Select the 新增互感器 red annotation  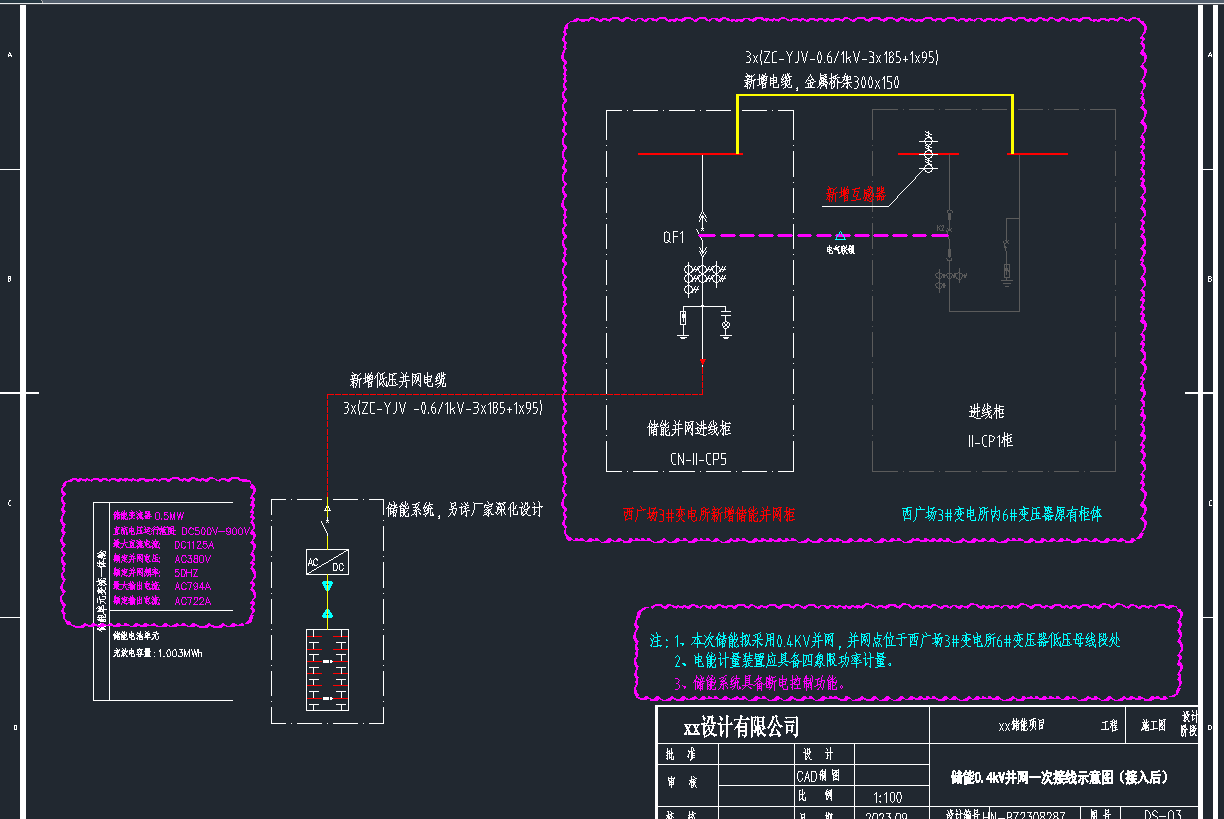pyautogui.click(x=855, y=194)
